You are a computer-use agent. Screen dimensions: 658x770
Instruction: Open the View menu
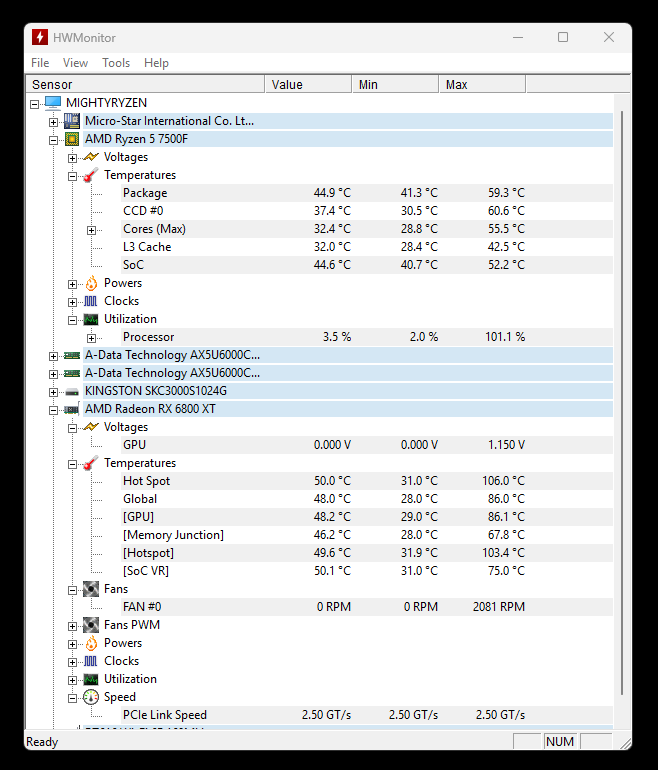coord(75,63)
